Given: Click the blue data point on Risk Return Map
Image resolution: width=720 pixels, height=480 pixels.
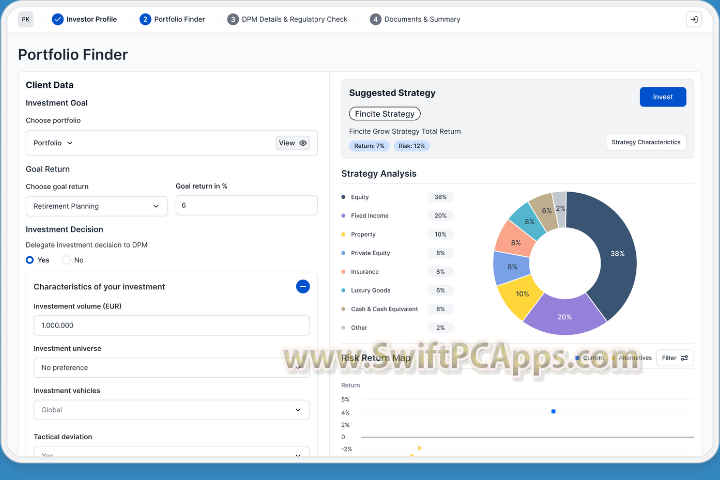Looking at the screenshot, I should pyautogui.click(x=553, y=411).
